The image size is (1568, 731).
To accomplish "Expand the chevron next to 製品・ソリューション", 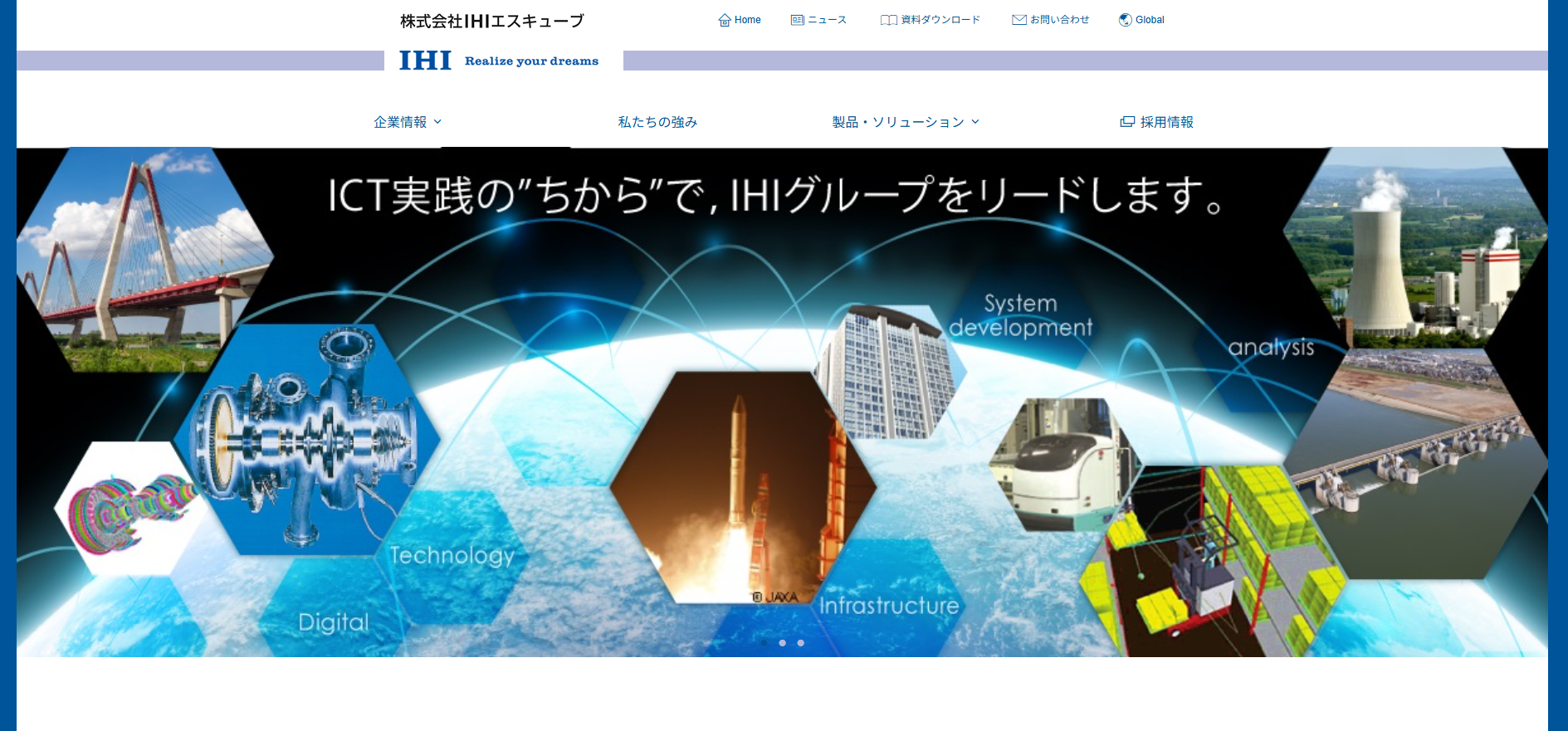I will pyautogui.click(x=975, y=122).
